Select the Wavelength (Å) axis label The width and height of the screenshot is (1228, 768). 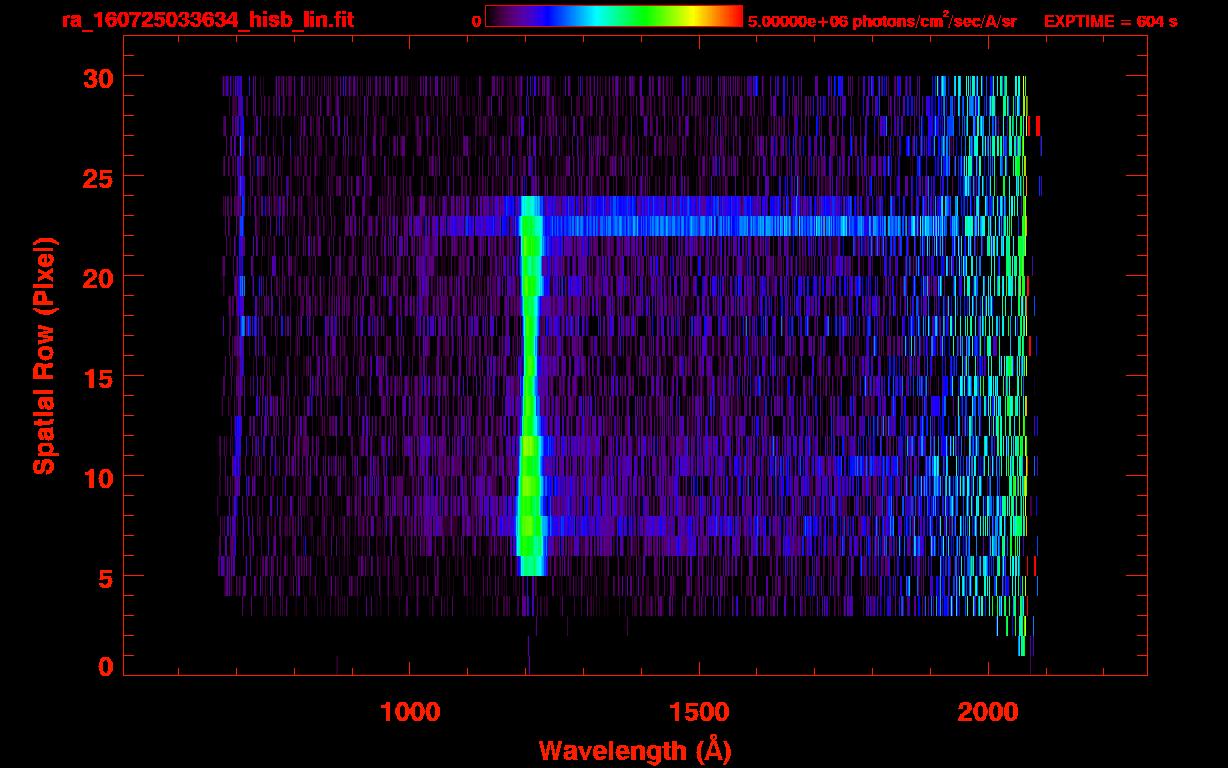point(629,749)
